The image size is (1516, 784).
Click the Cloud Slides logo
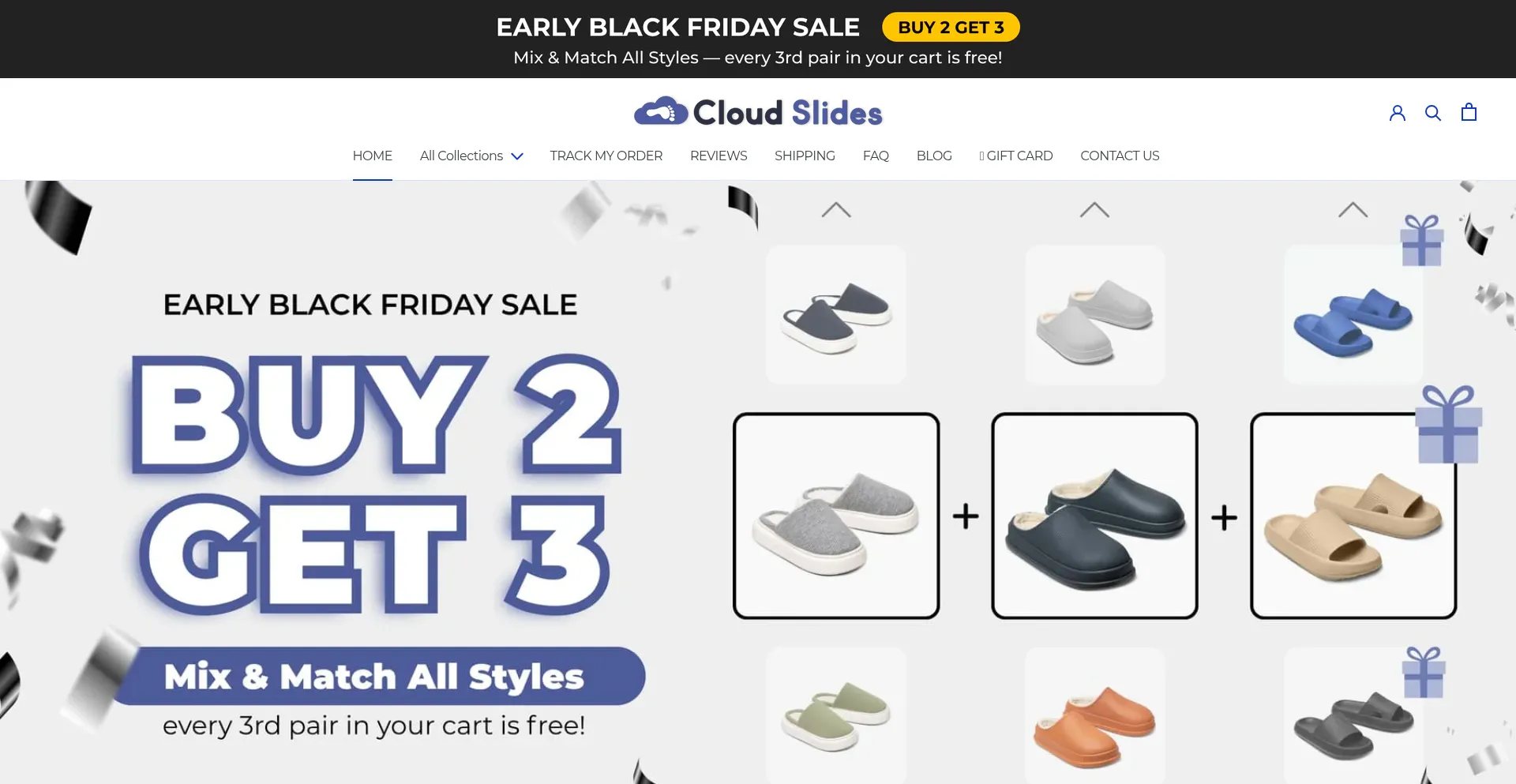coord(758,113)
